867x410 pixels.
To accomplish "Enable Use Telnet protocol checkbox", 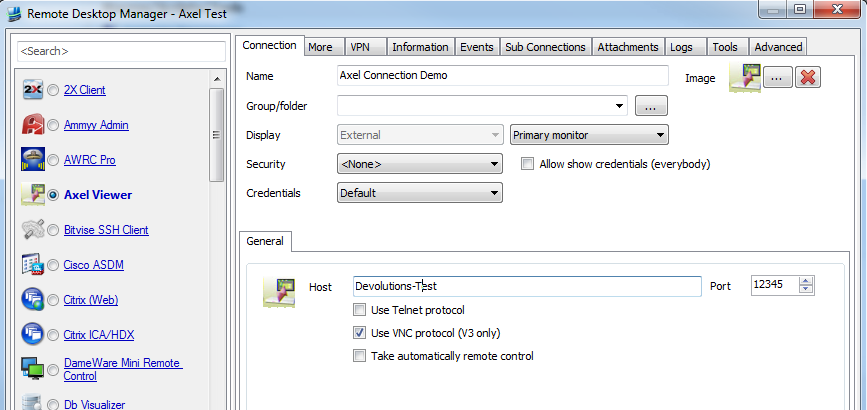I will pyautogui.click(x=359, y=310).
